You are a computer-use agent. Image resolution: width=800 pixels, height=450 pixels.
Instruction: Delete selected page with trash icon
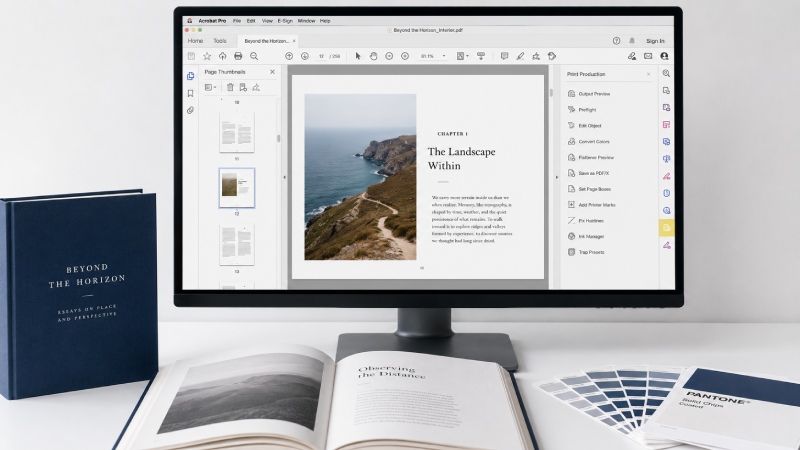[230, 88]
